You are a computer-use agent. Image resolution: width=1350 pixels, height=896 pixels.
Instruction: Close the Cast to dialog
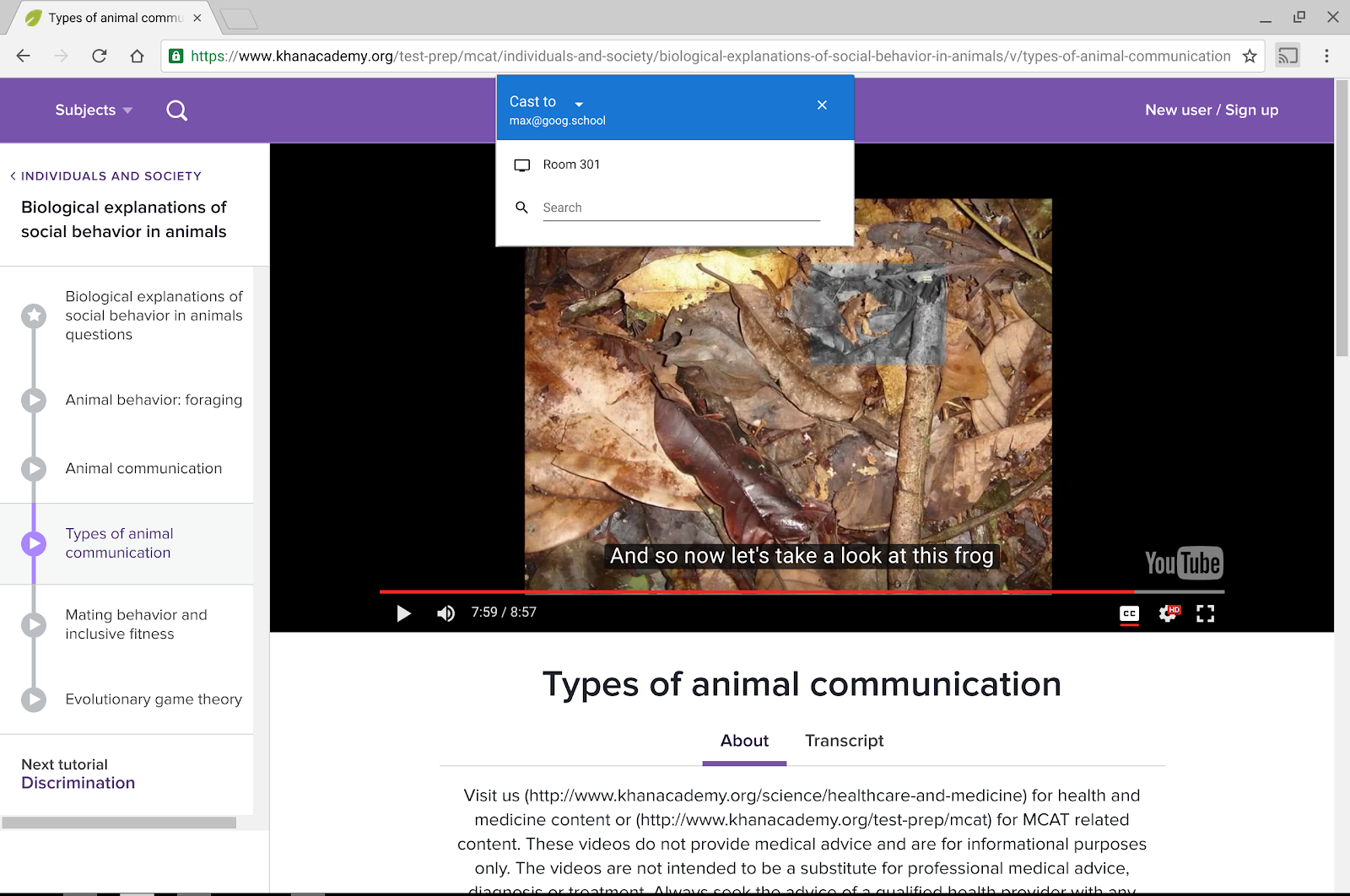coord(822,105)
